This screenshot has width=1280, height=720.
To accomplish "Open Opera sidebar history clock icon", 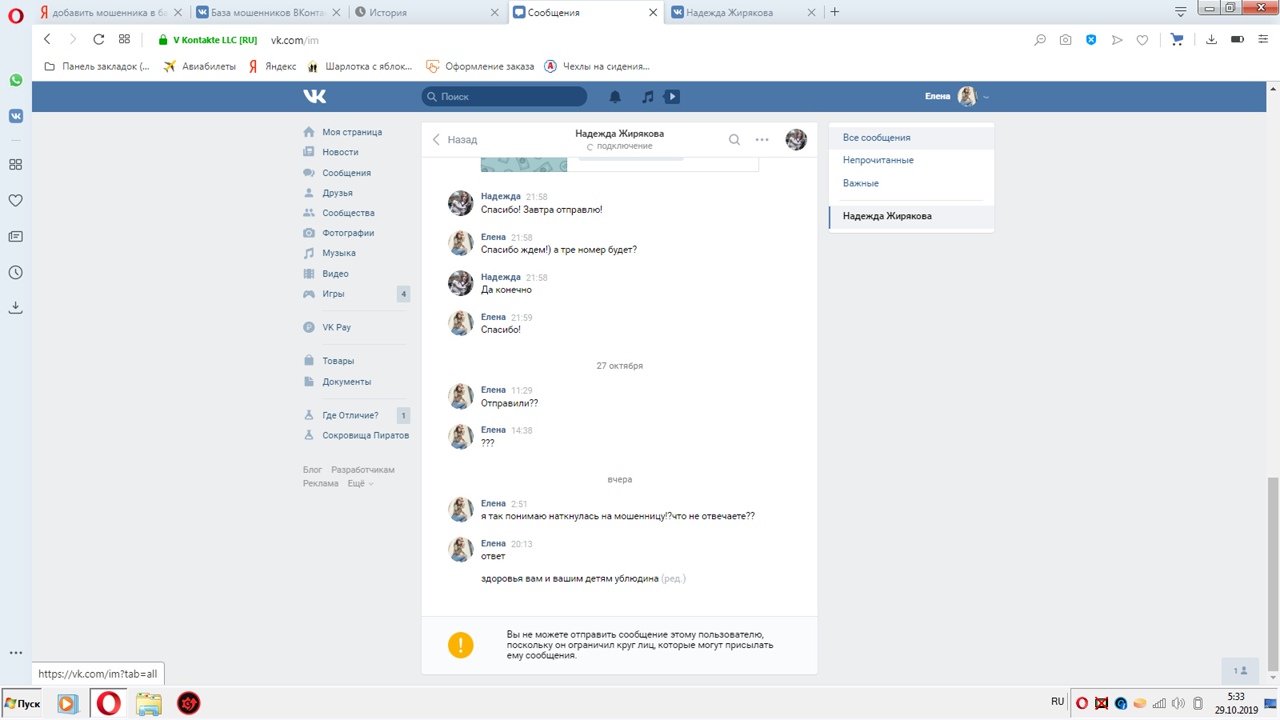I will [15, 273].
